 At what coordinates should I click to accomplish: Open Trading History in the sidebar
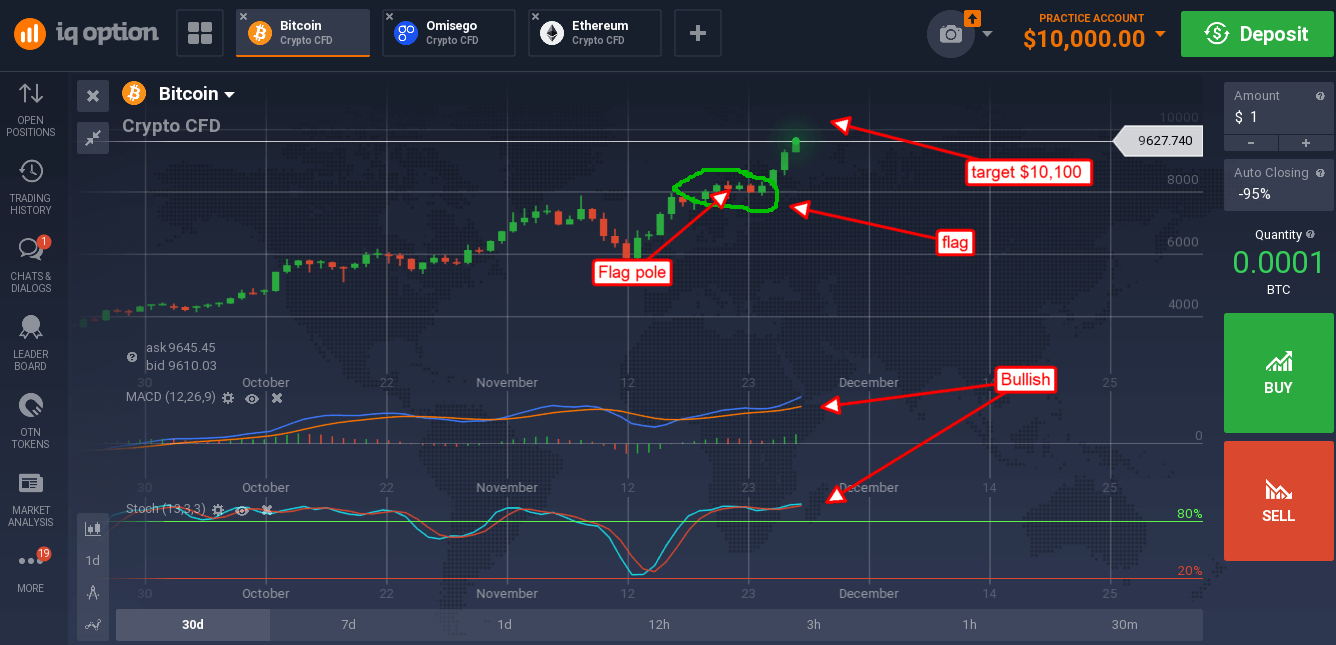point(31,187)
